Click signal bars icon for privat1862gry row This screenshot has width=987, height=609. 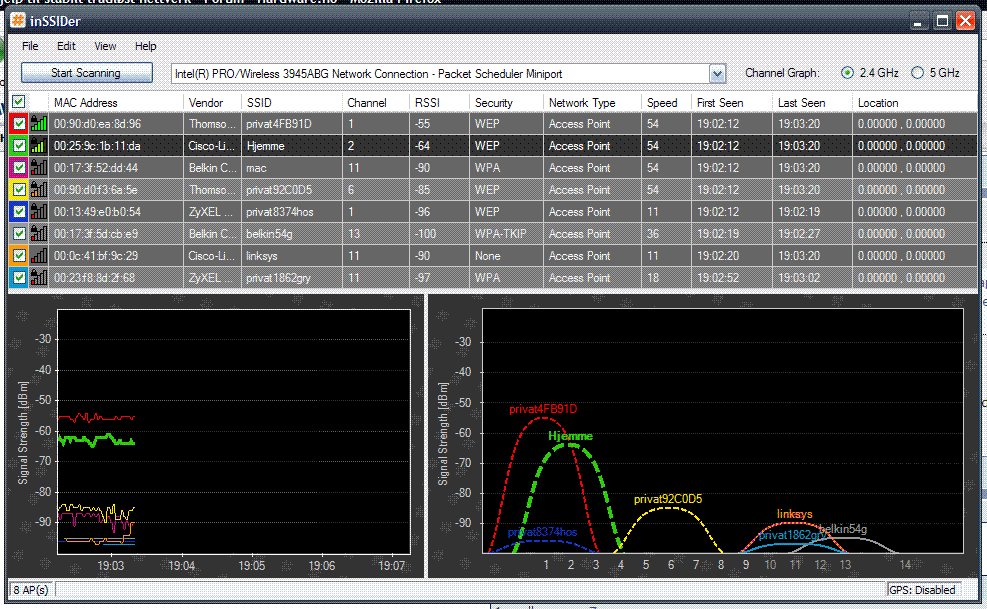[39, 278]
